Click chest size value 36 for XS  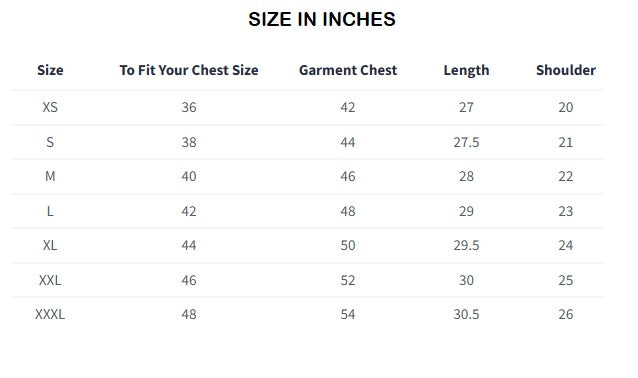tap(189, 107)
